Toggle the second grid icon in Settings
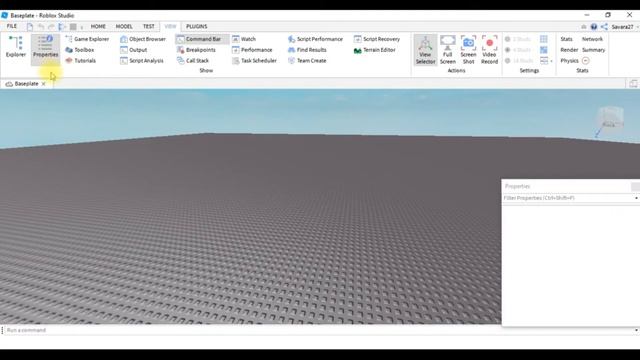The width and height of the screenshot is (640, 360). 544,50
